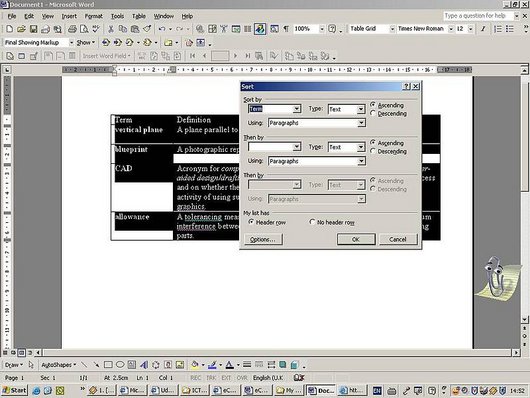Screen dimensions: 530x398
Task: Open the Sort by Type dropdown
Action: (361, 109)
